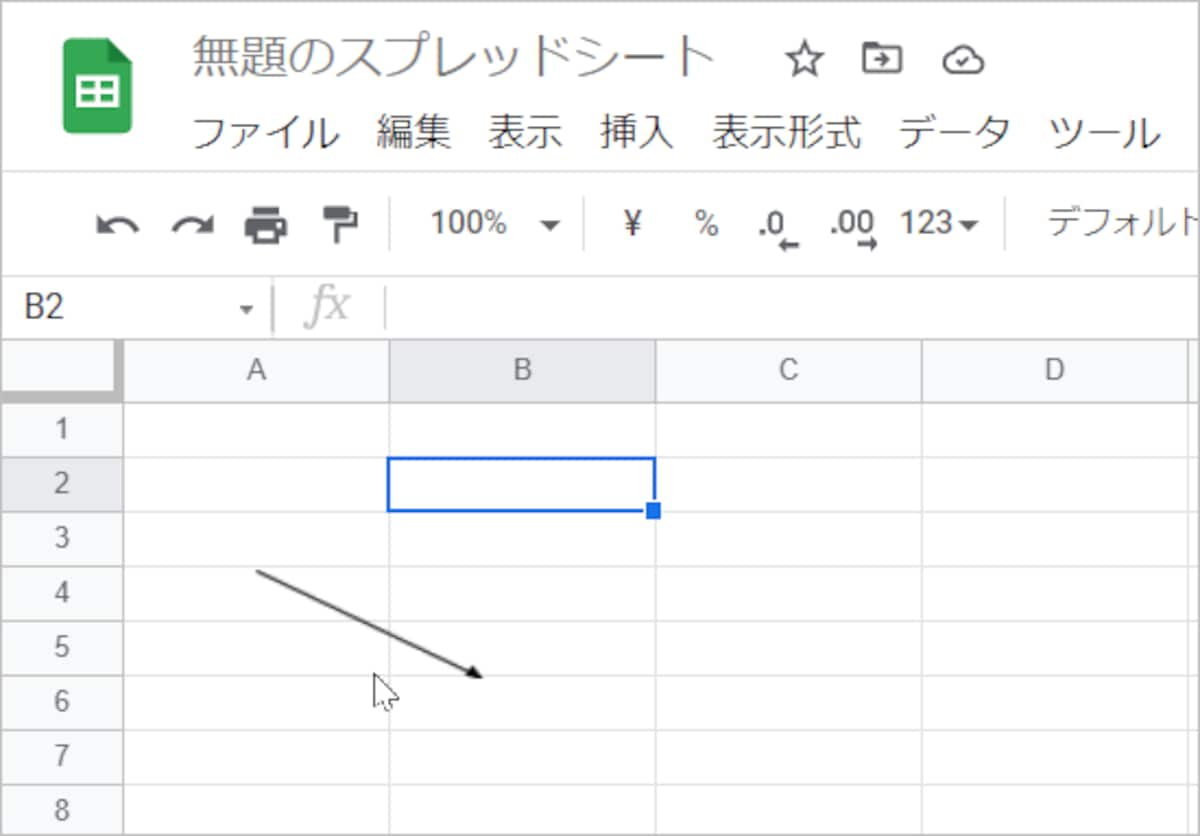Open the 100% zoom dropdown
The height and width of the screenshot is (836, 1200).
click(495, 223)
